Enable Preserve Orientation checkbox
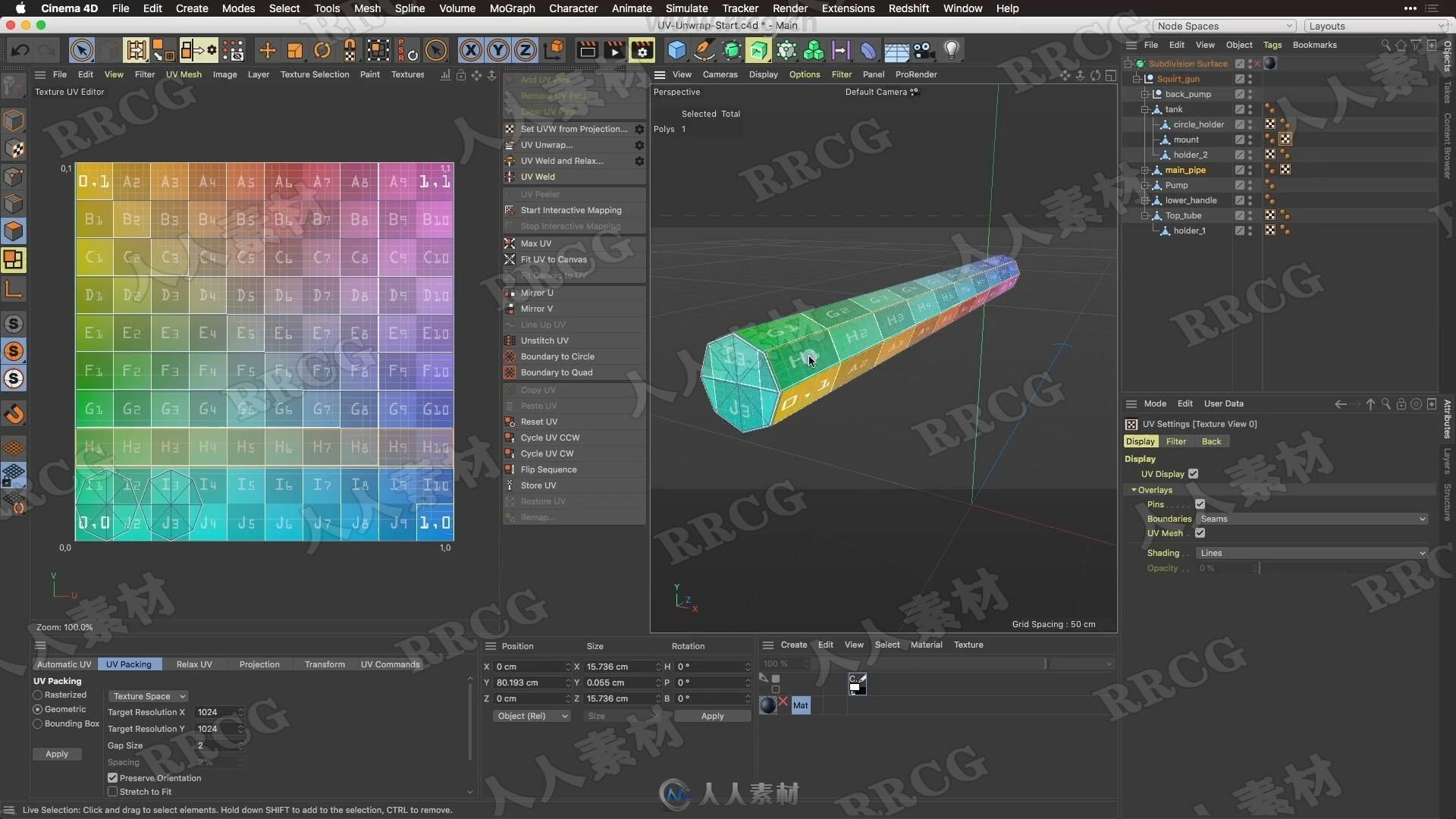This screenshot has width=1456, height=819. point(112,778)
